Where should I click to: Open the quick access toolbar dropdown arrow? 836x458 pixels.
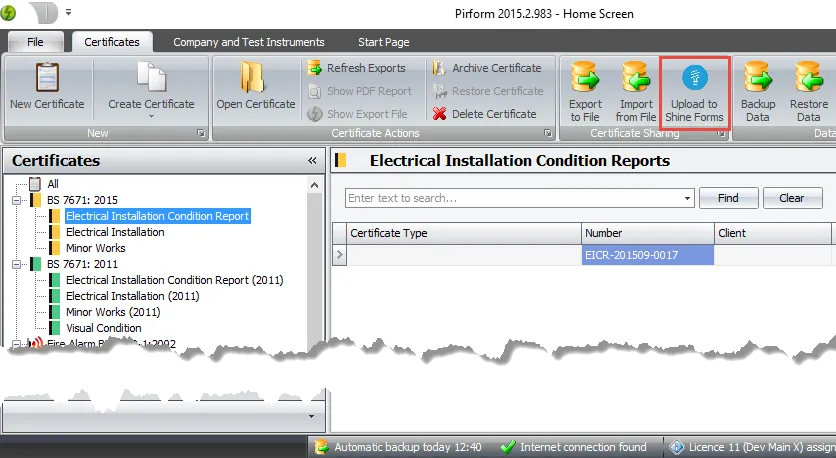click(68, 12)
